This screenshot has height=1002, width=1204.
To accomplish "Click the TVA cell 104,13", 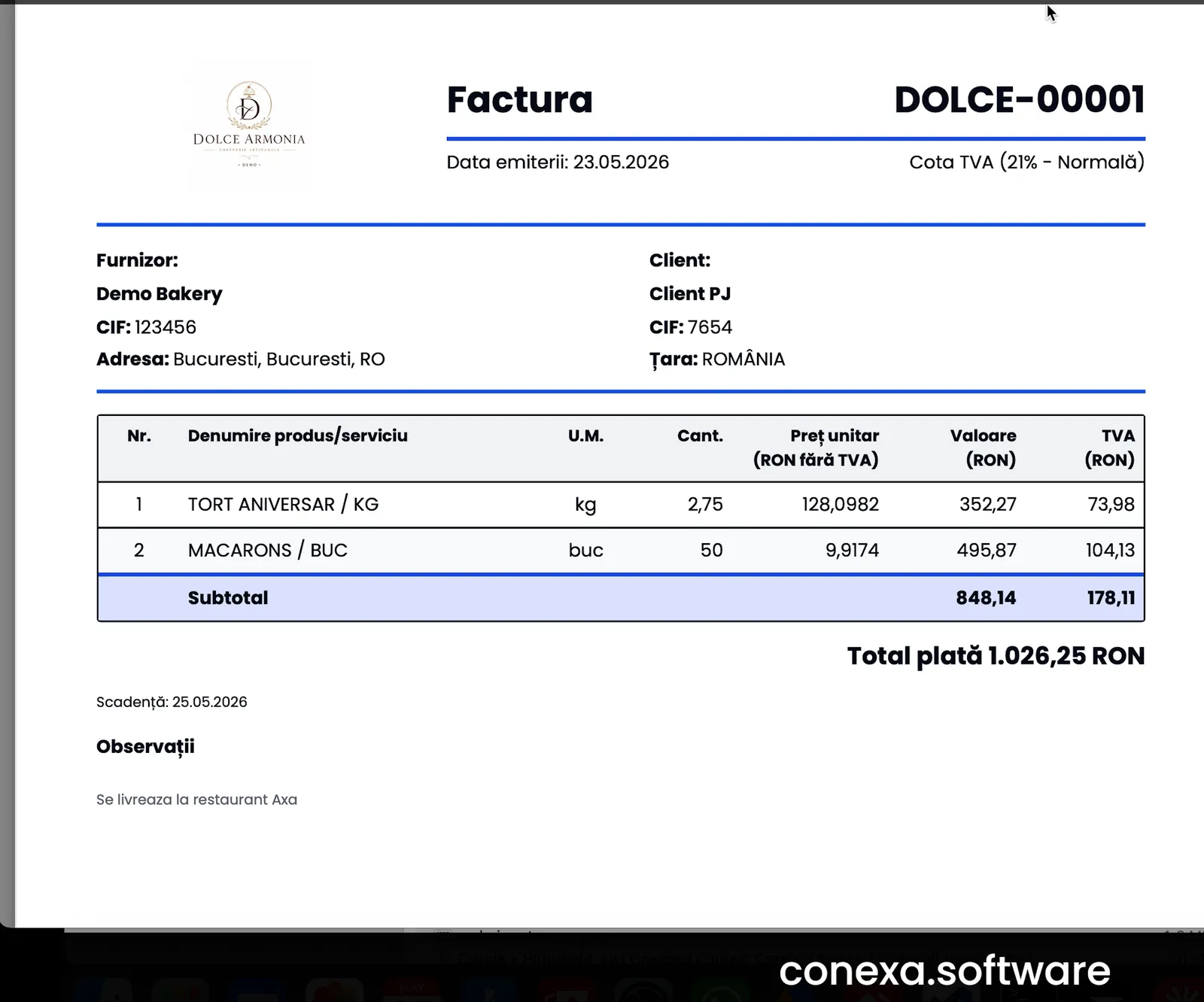I will 1110,551.
